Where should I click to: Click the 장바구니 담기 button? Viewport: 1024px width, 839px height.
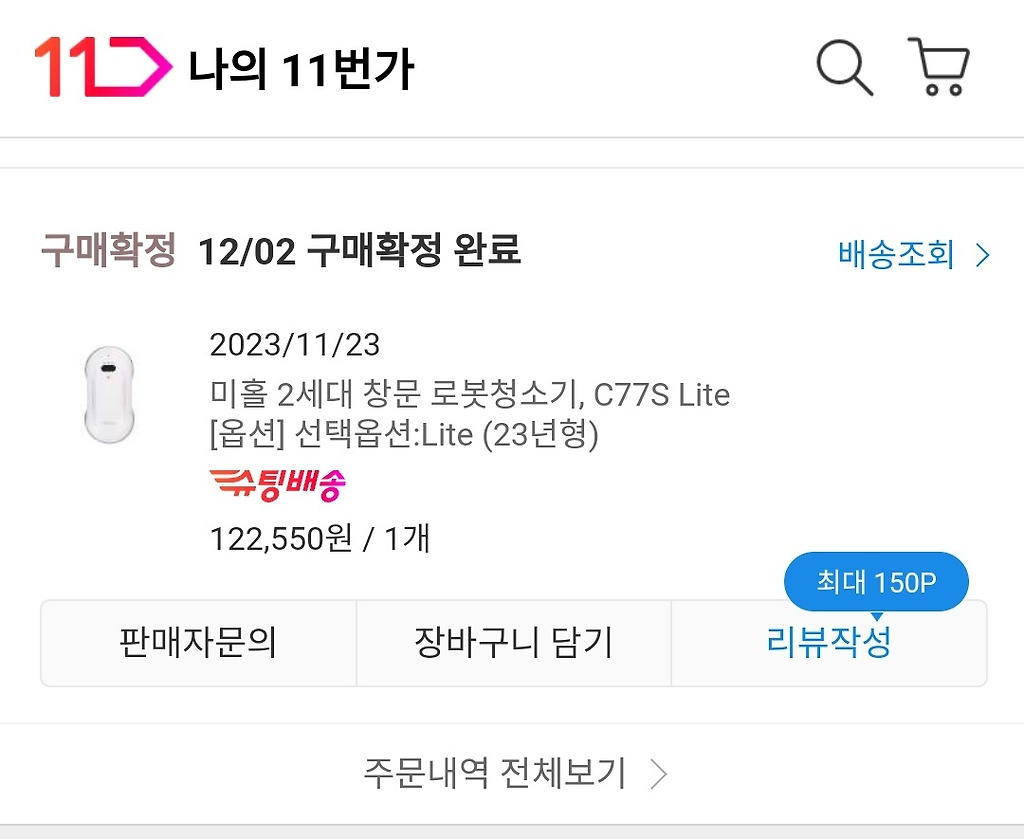514,643
